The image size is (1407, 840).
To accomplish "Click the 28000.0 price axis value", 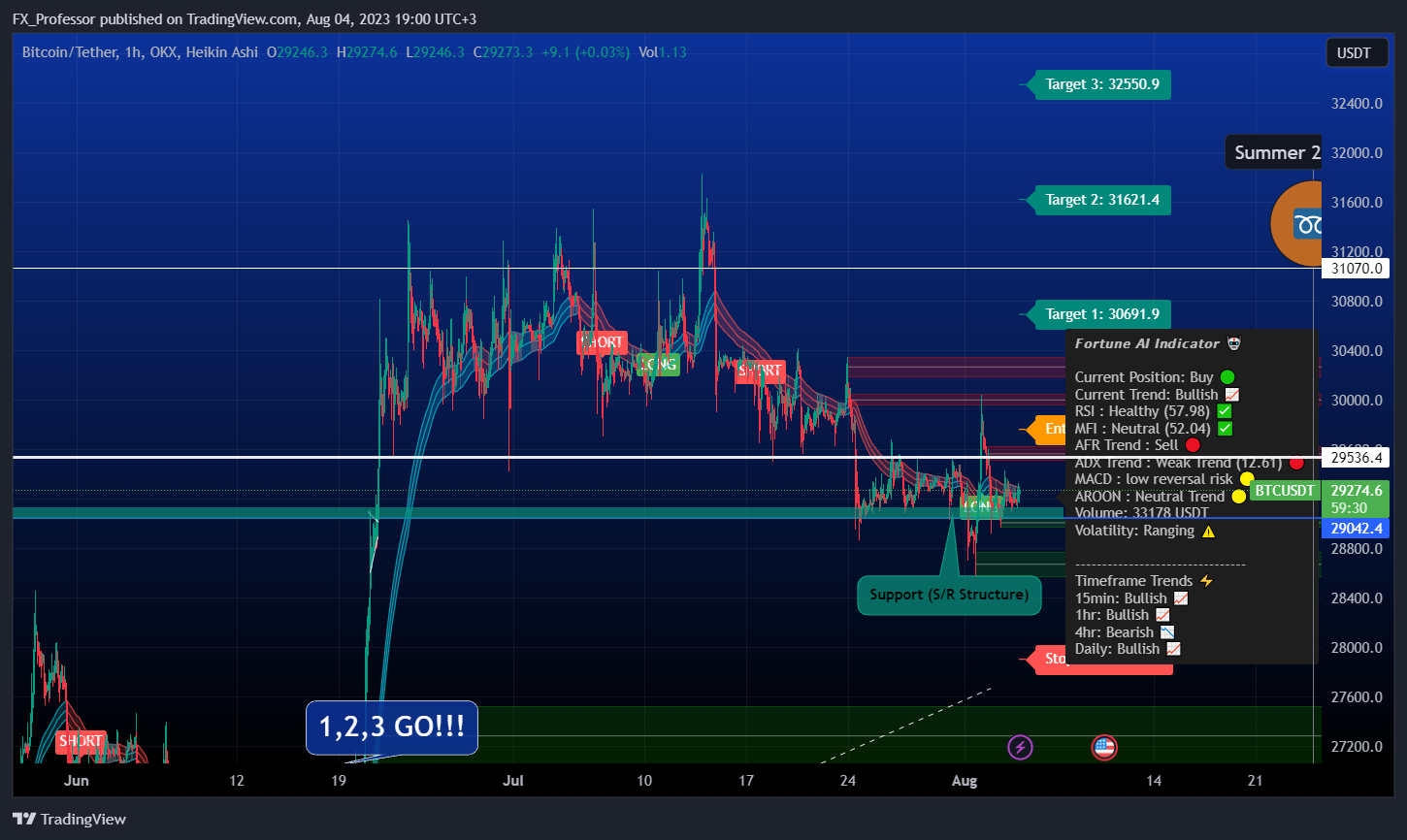I will click(x=1356, y=648).
